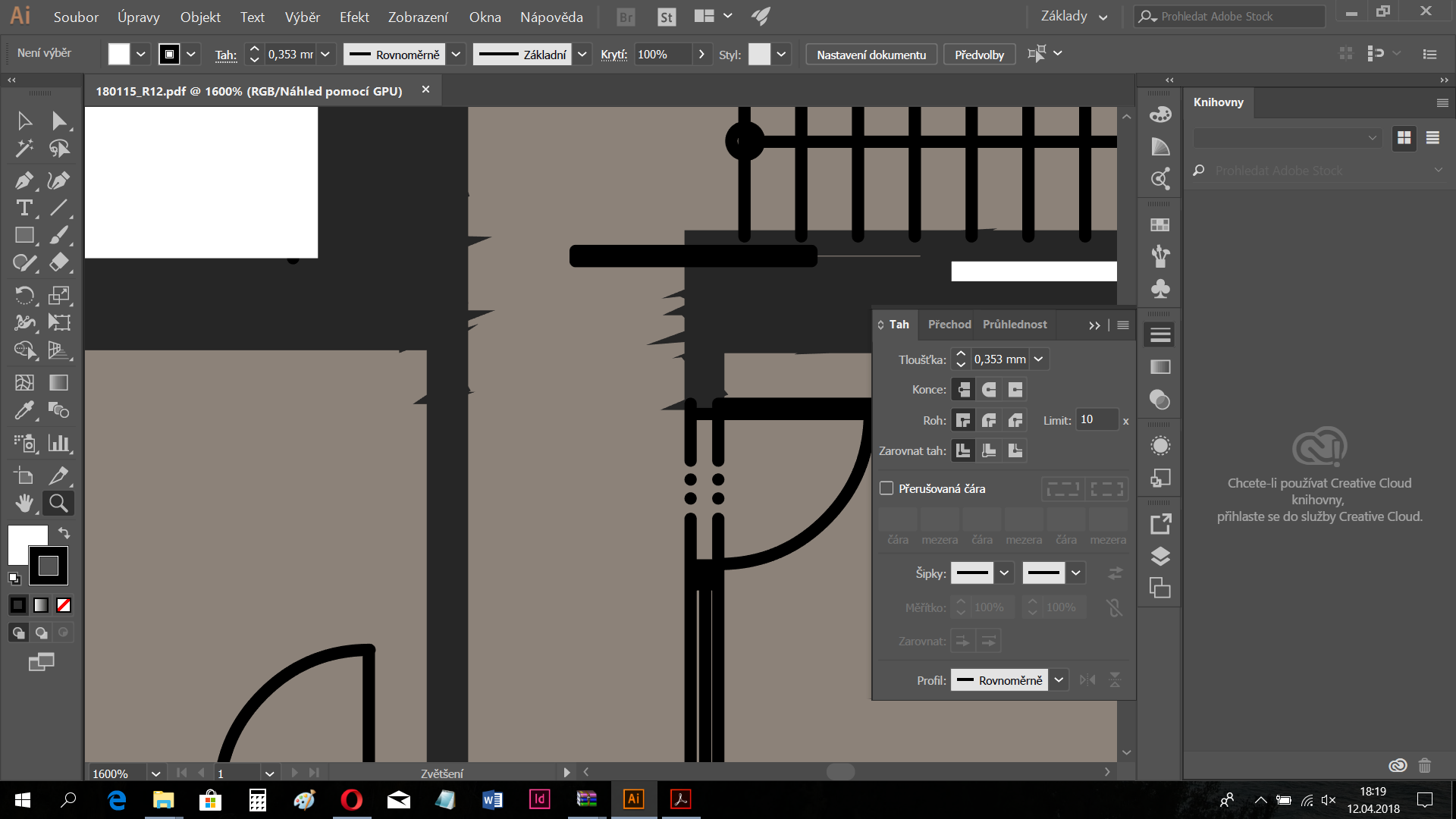This screenshot has width=1456, height=819.
Task: Open the Základy workspace switcher
Action: tap(1074, 17)
